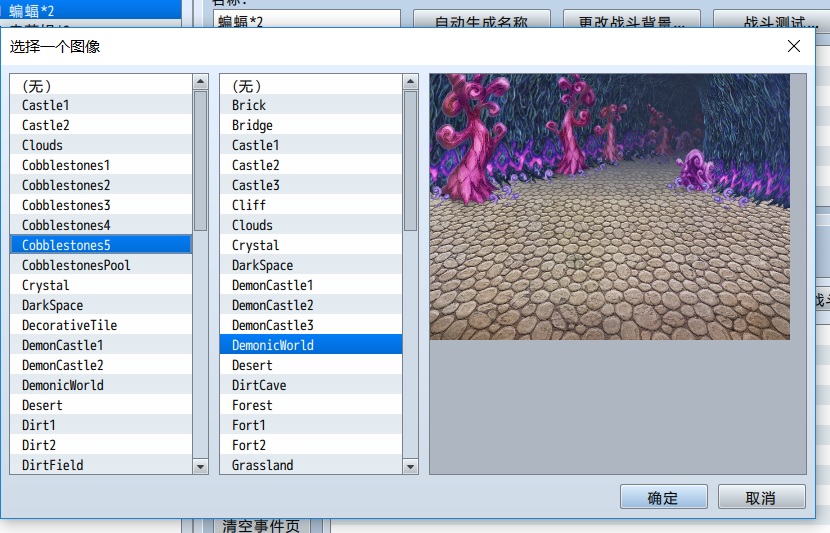830x533 pixels.
Task: Select DemonCastle2 in the right list
Action: (x=311, y=305)
